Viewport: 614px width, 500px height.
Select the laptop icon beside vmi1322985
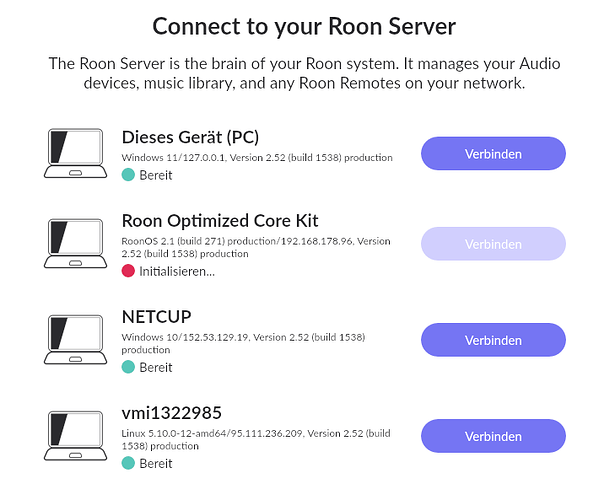click(75, 435)
